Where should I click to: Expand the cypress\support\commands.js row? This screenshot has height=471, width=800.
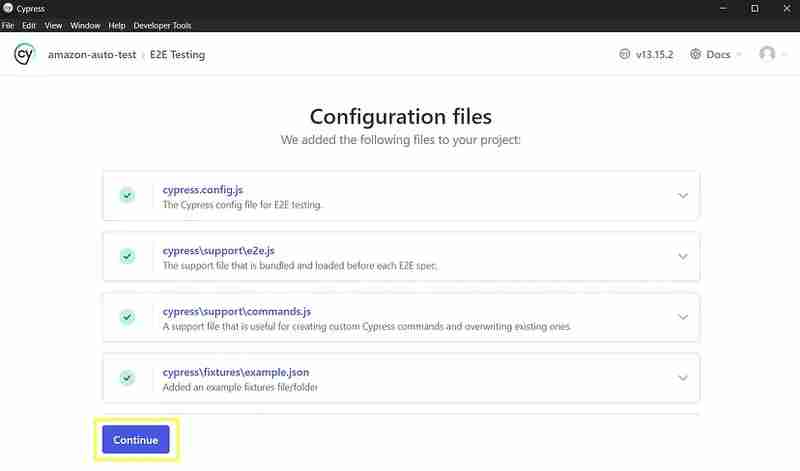click(x=683, y=317)
